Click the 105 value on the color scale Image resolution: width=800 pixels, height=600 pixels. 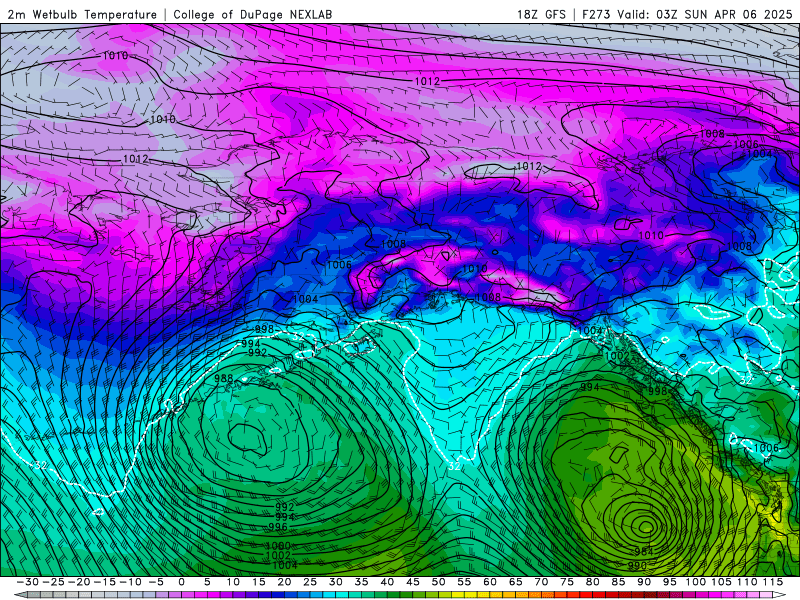(721, 582)
